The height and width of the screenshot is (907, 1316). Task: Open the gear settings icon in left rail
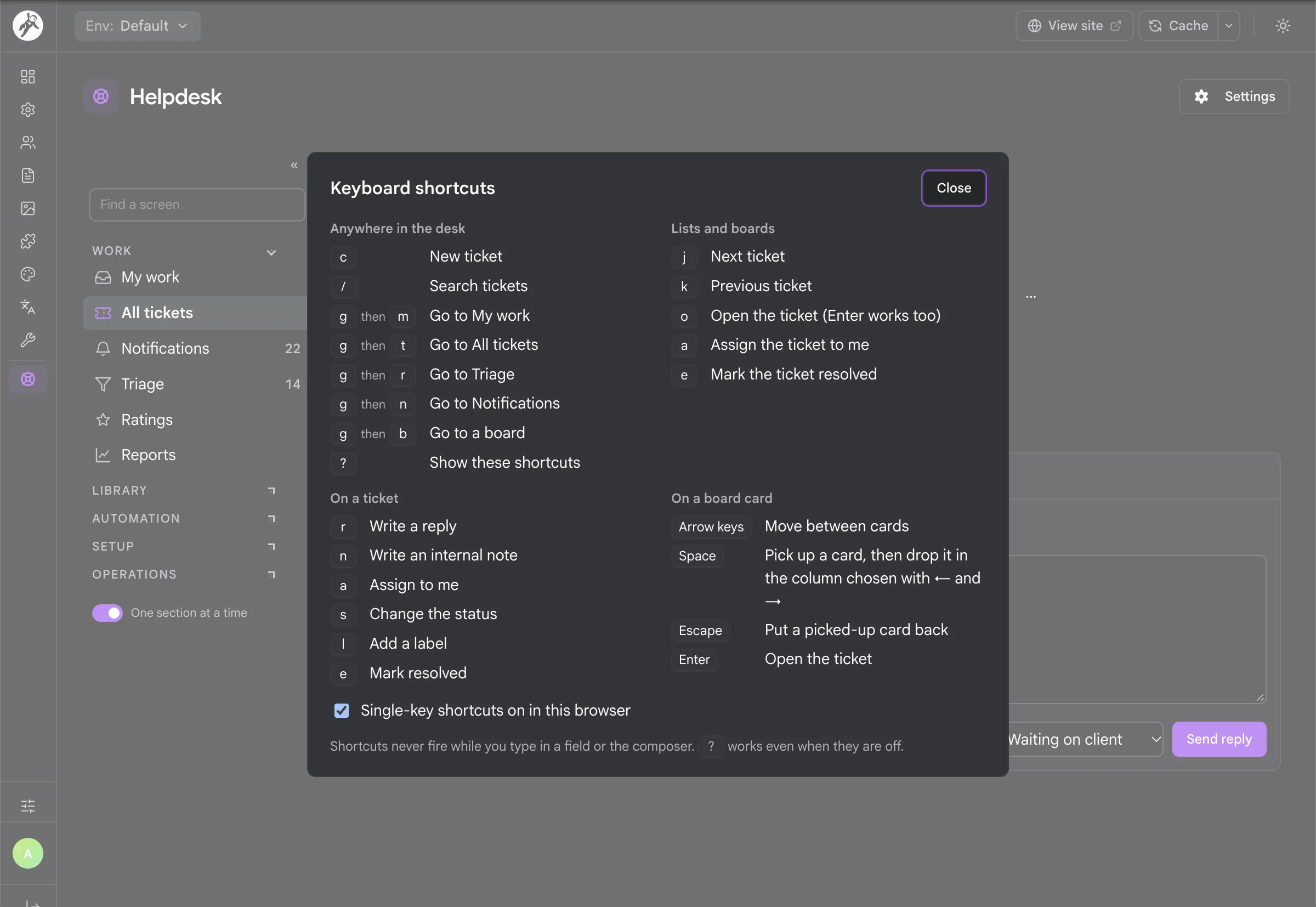coord(28,110)
